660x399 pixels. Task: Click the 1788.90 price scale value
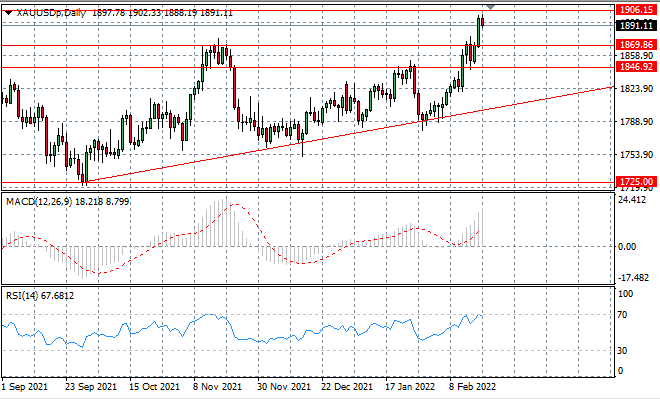636,122
